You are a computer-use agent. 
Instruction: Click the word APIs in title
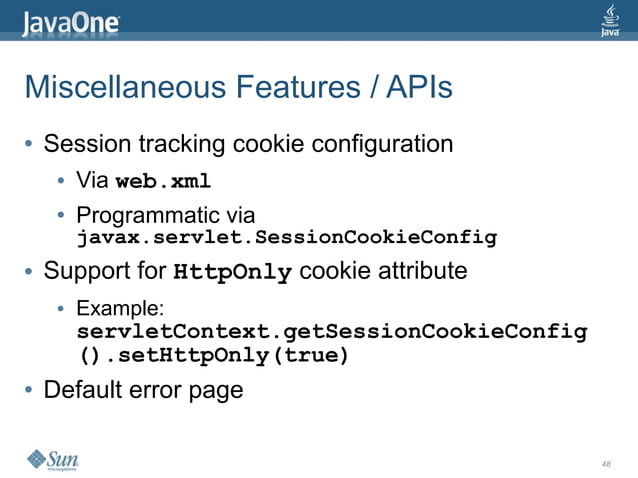tap(420, 87)
